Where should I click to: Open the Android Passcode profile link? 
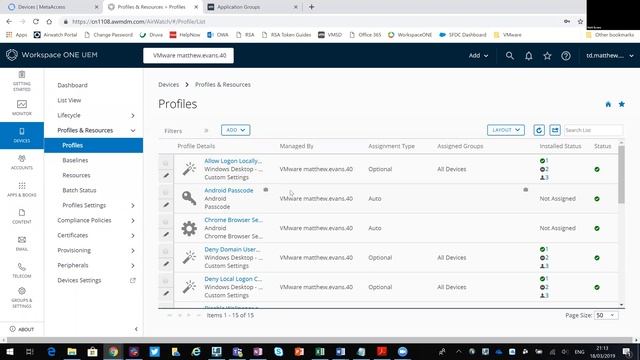pyautogui.click(x=229, y=190)
